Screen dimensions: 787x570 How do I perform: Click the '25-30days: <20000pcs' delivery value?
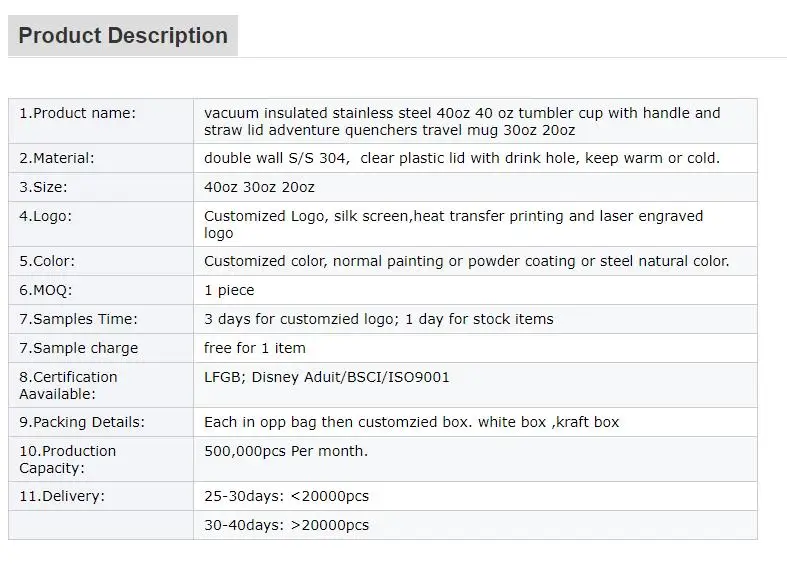pos(286,496)
